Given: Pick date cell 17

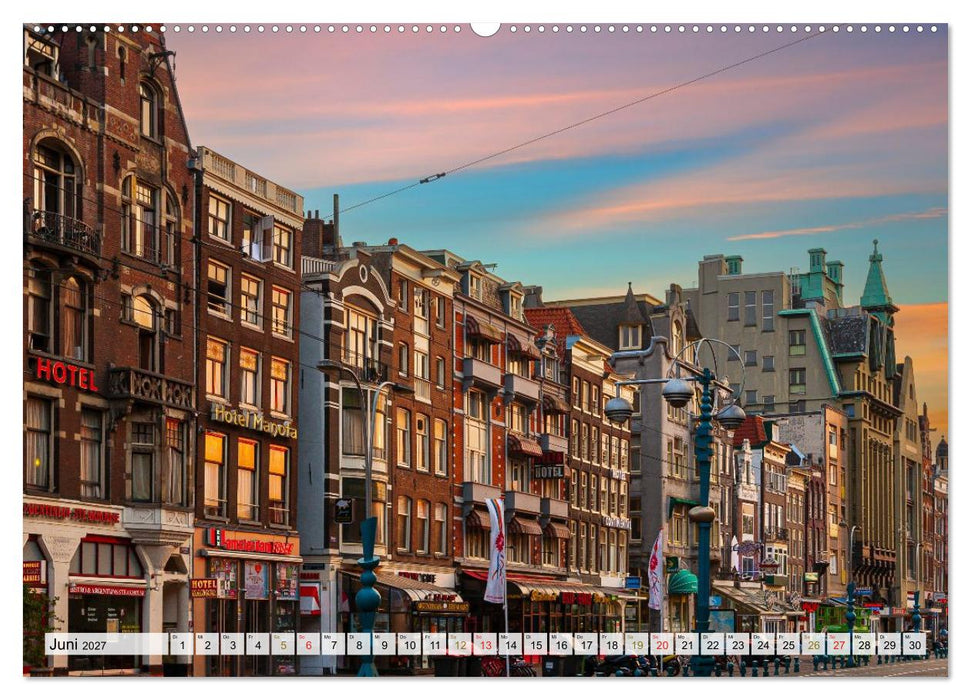Looking at the screenshot, I should click(586, 644).
